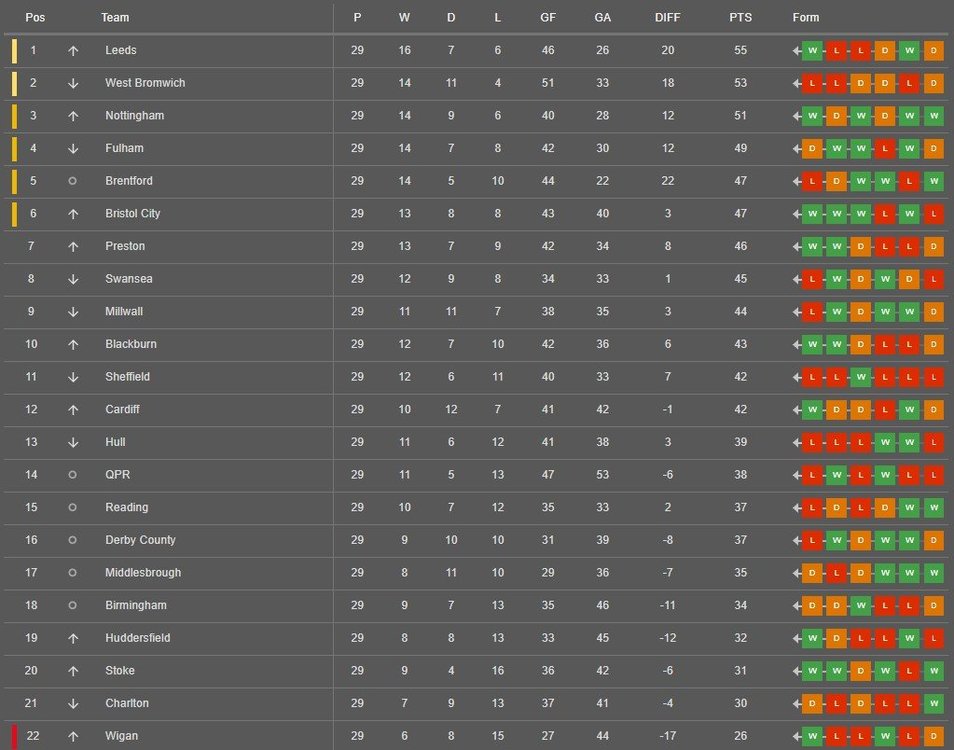Open the Huddersfield team link
Image resolution: width=954 pixels, height=750 pixels.
click(138, 637)
